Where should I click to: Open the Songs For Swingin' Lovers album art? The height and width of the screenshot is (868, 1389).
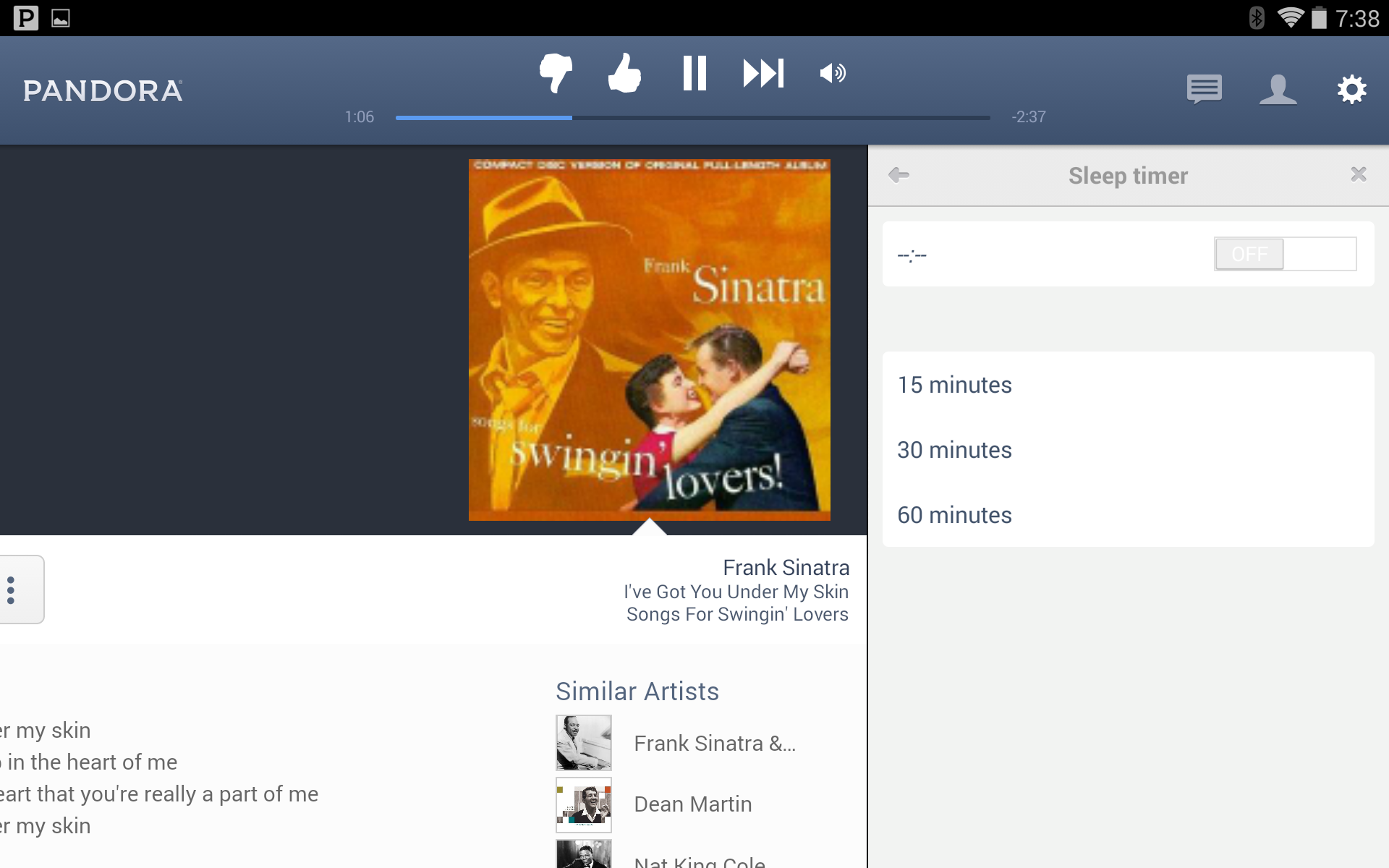[x=649, y=340]
